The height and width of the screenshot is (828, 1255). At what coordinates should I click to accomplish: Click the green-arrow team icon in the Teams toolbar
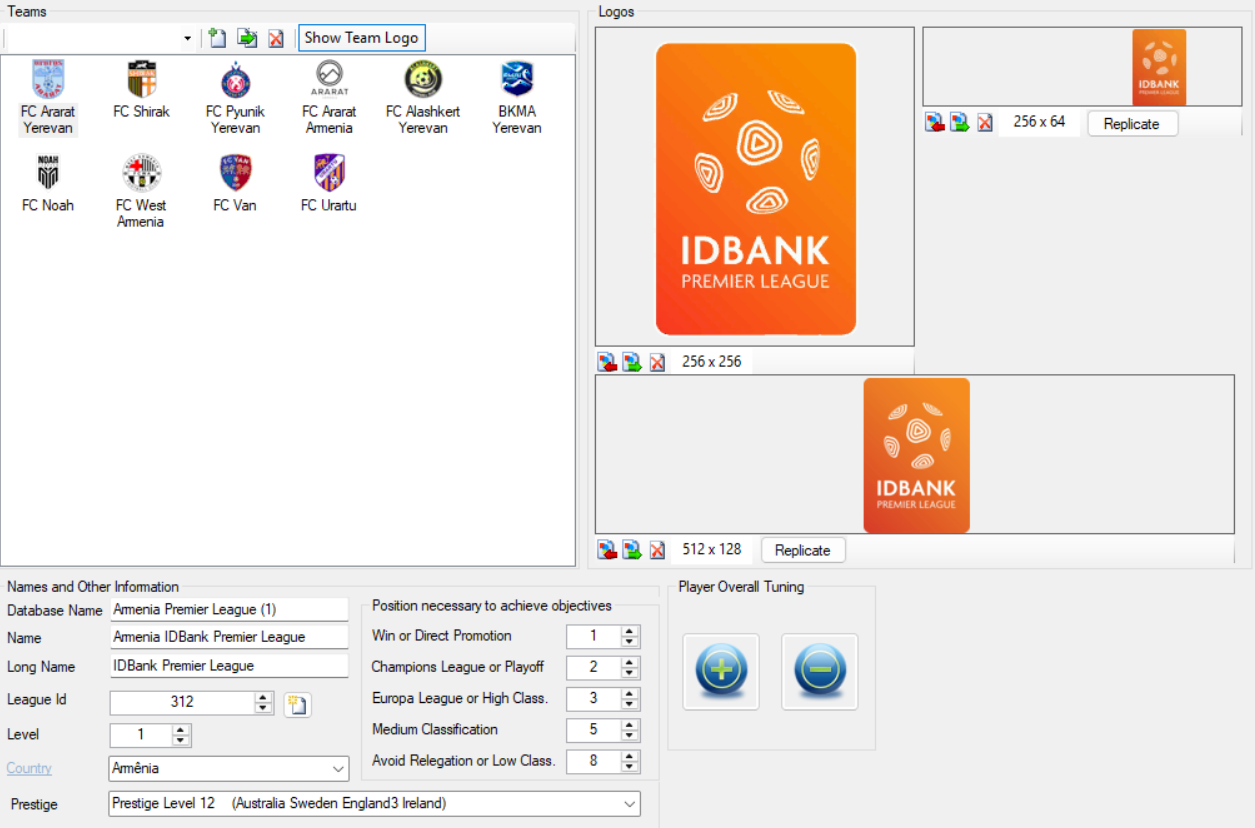click(x=247, y=38)
